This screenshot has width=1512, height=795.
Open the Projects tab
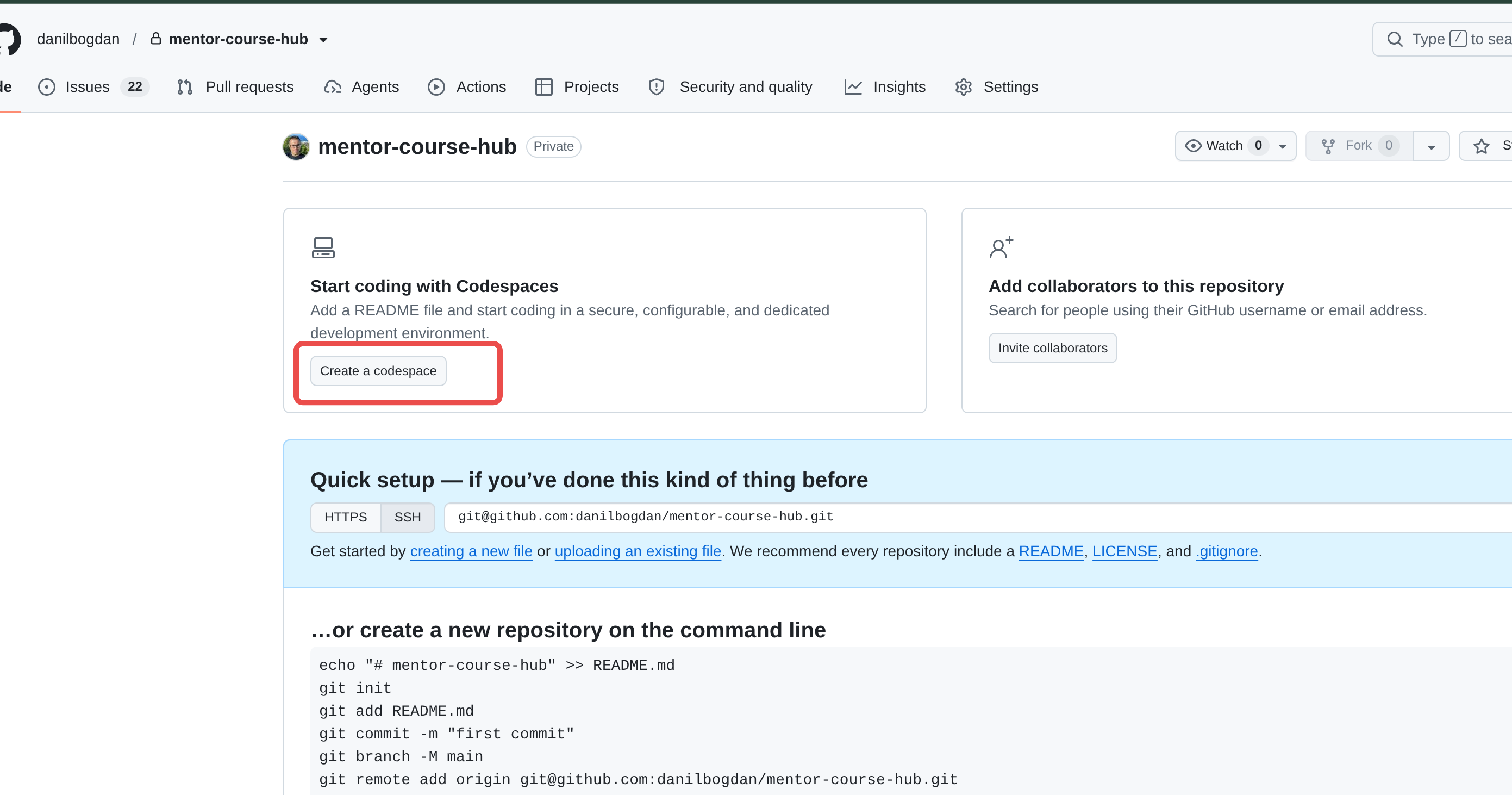click(577, 87)
